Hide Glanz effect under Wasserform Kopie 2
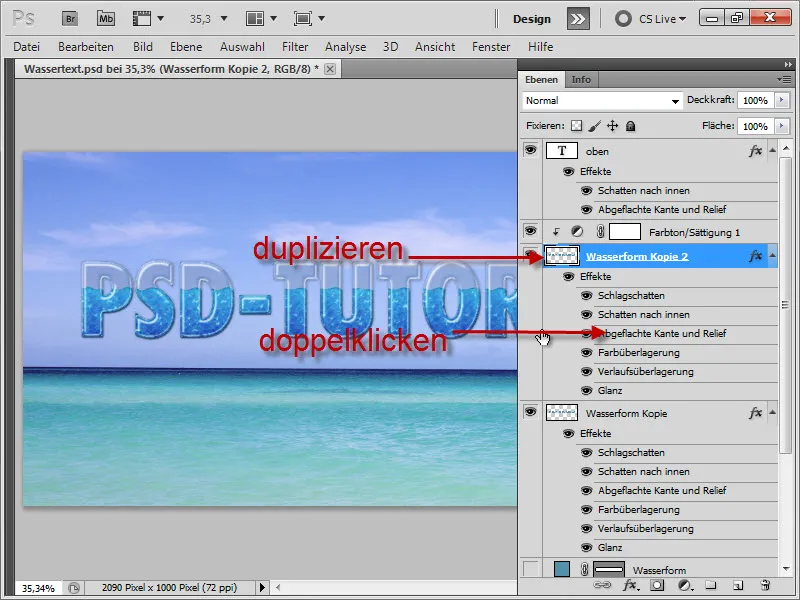The width and height of the screenshot is (800, 600). (x=587, y=391)
